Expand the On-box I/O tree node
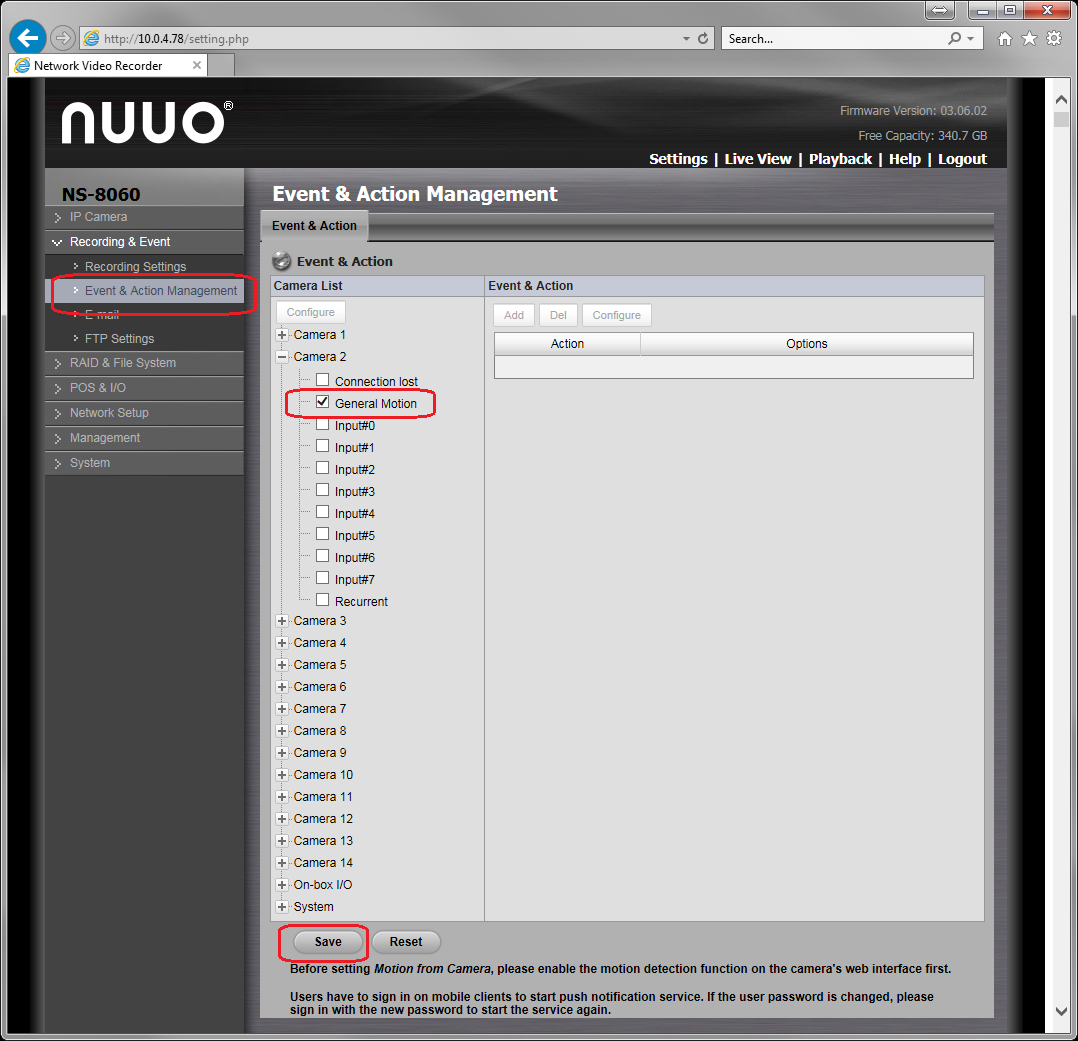Viewport: 1078px width, 1041px height. (x=282, y=885)
